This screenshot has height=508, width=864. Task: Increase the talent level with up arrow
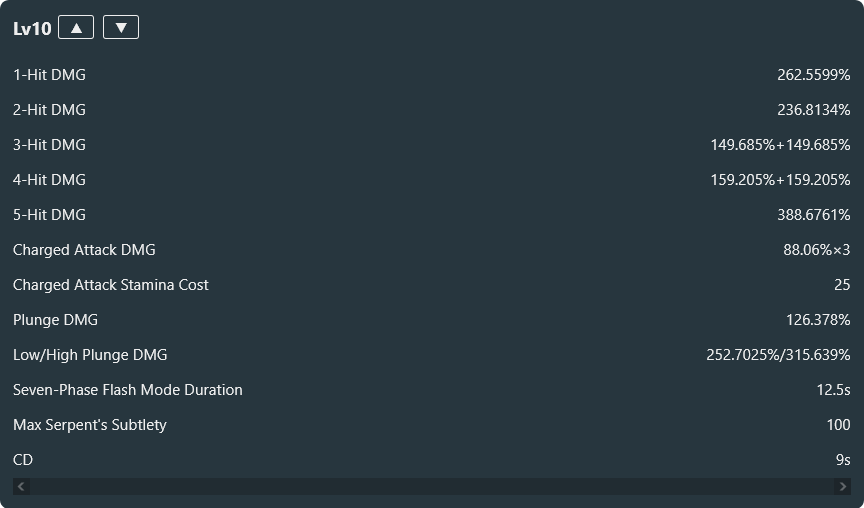[x=76, y=28]
